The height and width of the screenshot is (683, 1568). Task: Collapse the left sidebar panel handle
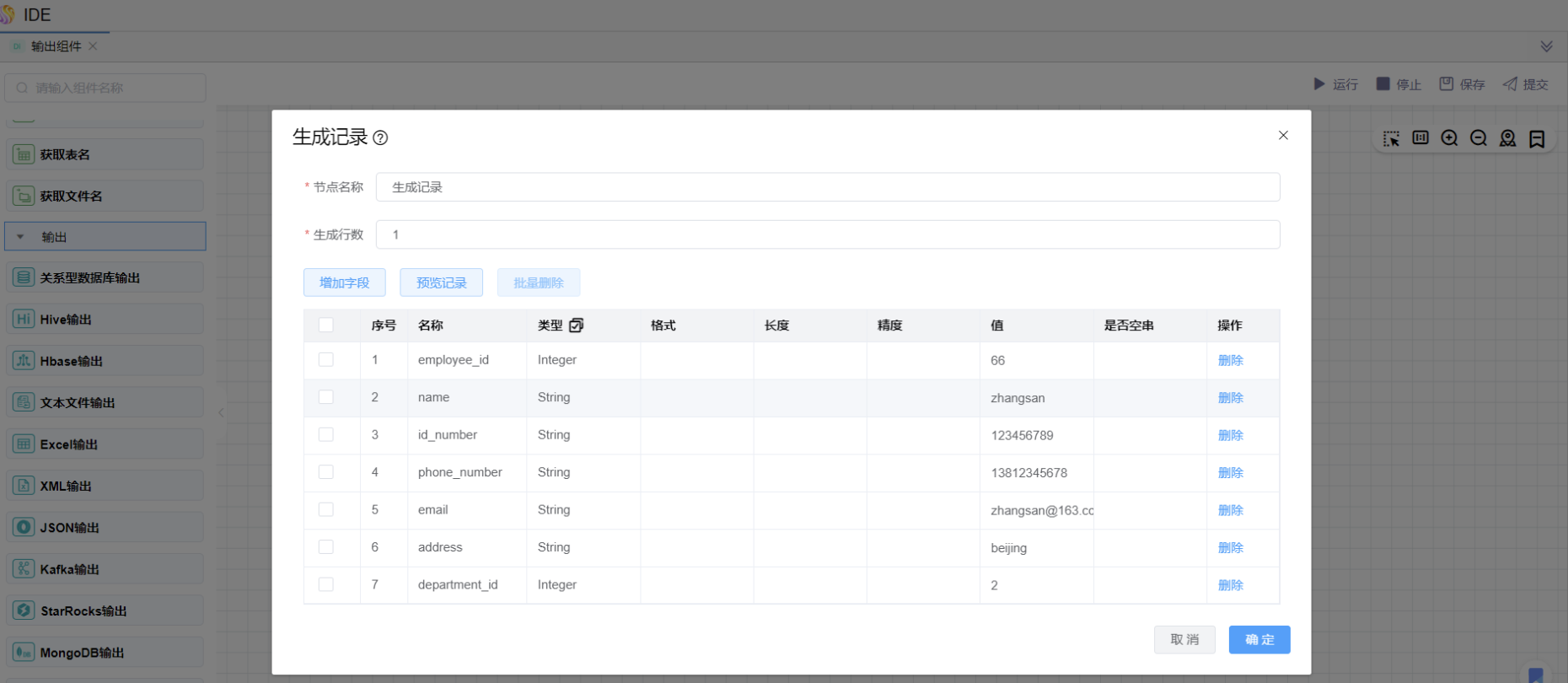point(221,412)
